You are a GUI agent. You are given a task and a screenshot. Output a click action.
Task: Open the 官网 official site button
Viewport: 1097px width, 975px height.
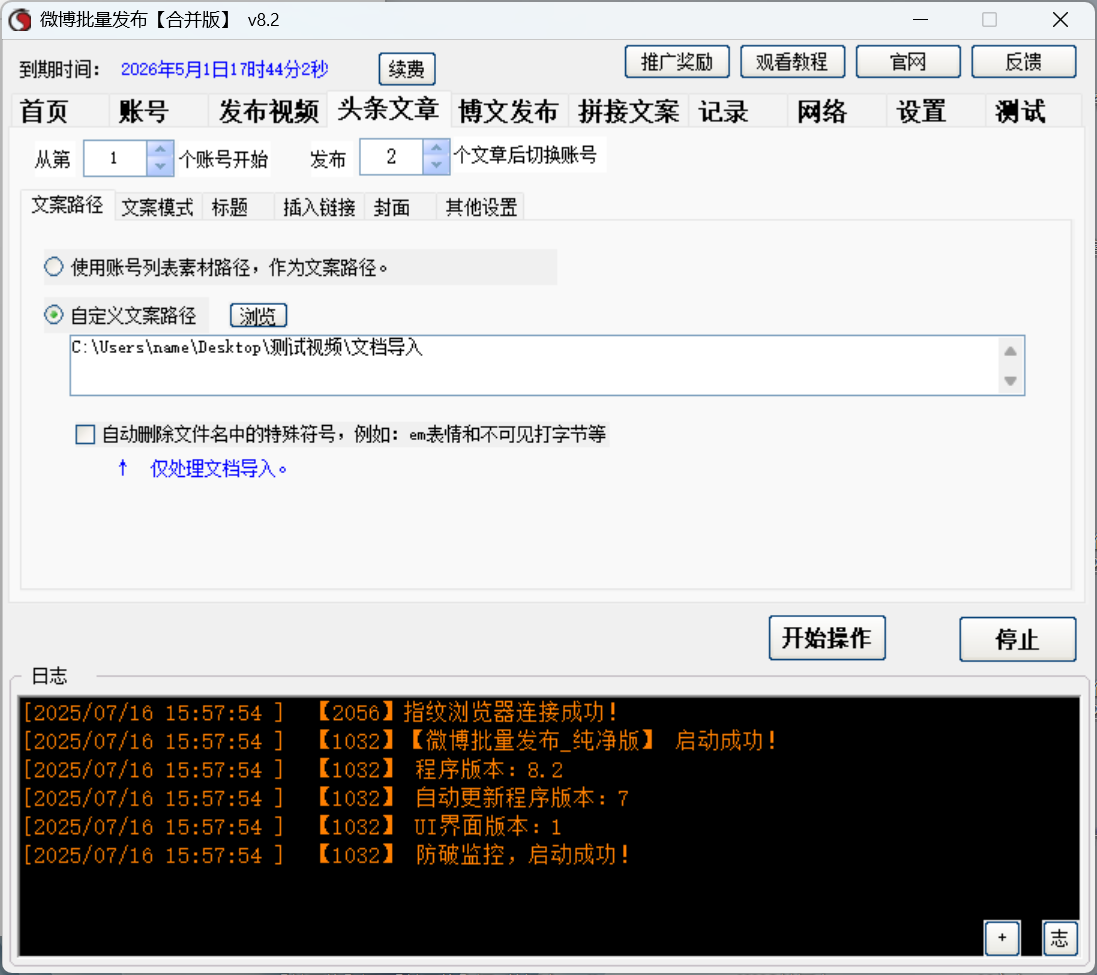(908, 62)
